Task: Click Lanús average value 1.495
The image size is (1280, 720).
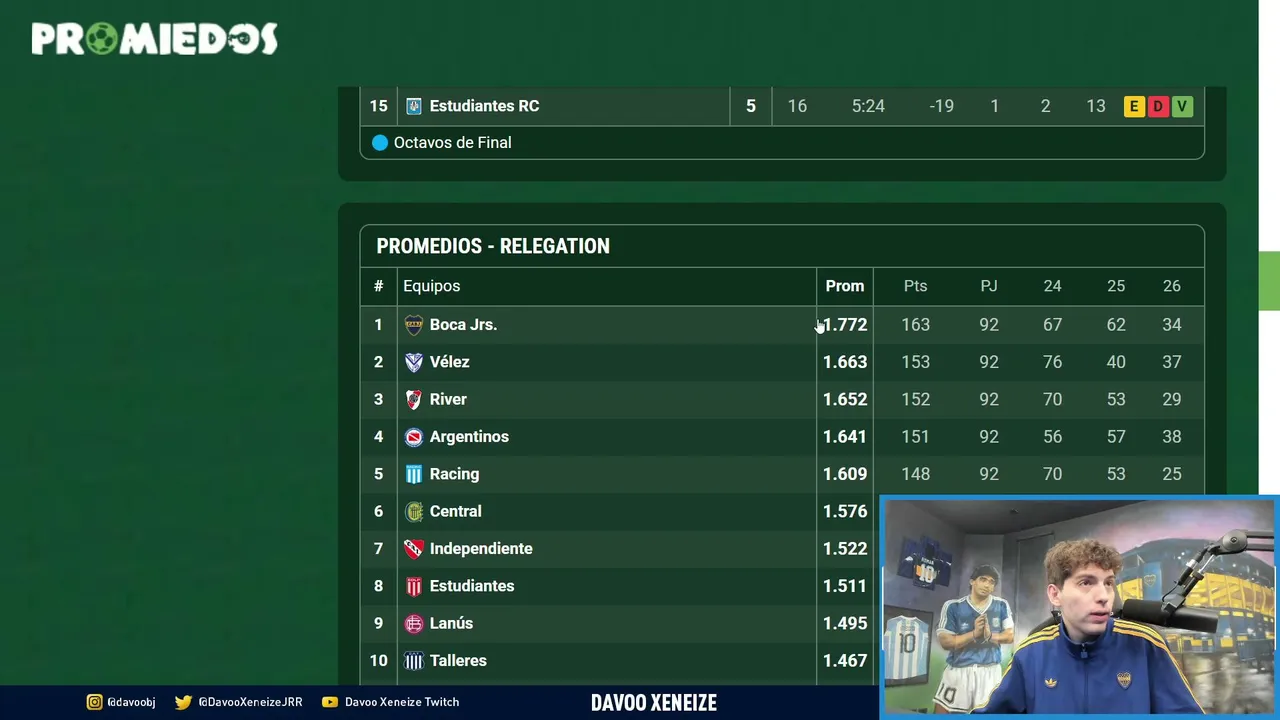Action: (845, 623)
